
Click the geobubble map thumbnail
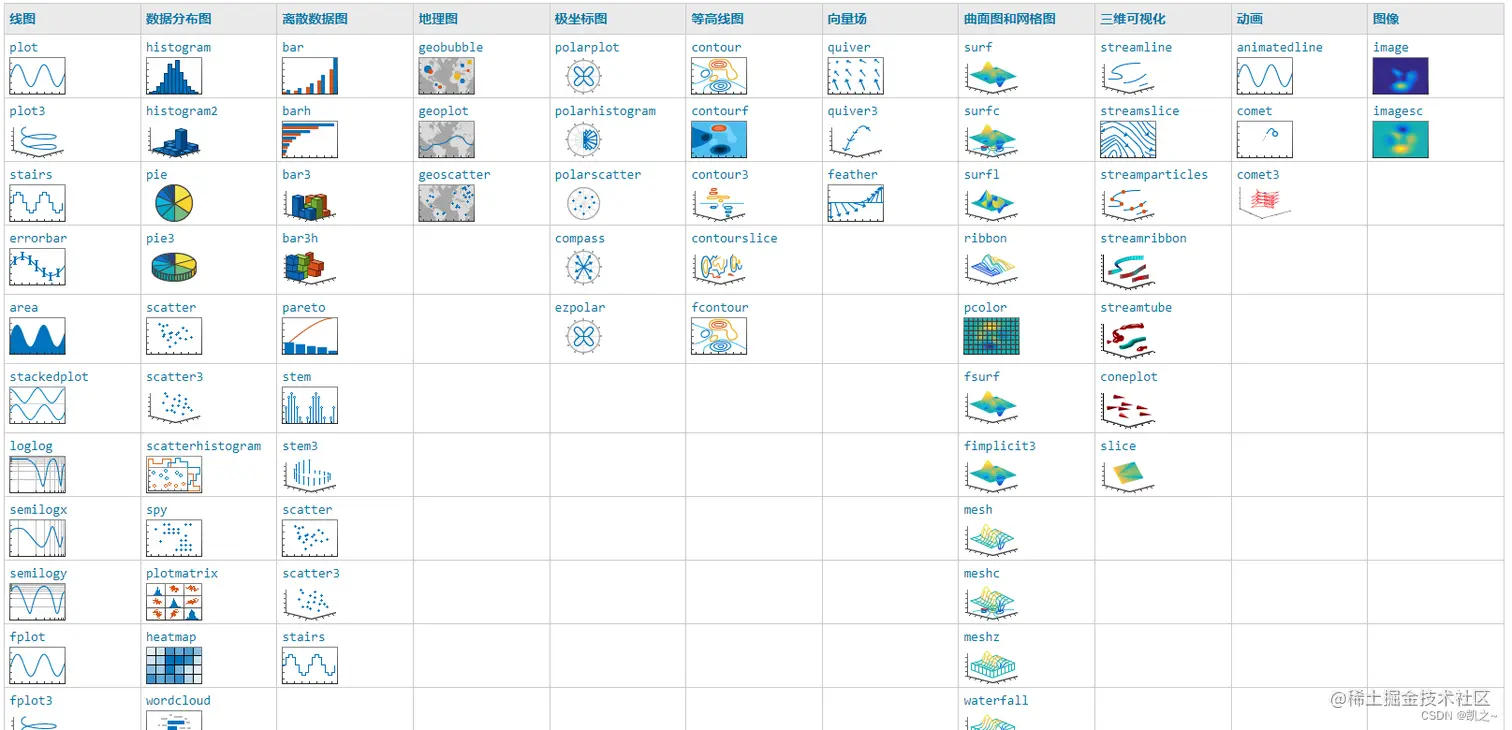coord(446,76)
